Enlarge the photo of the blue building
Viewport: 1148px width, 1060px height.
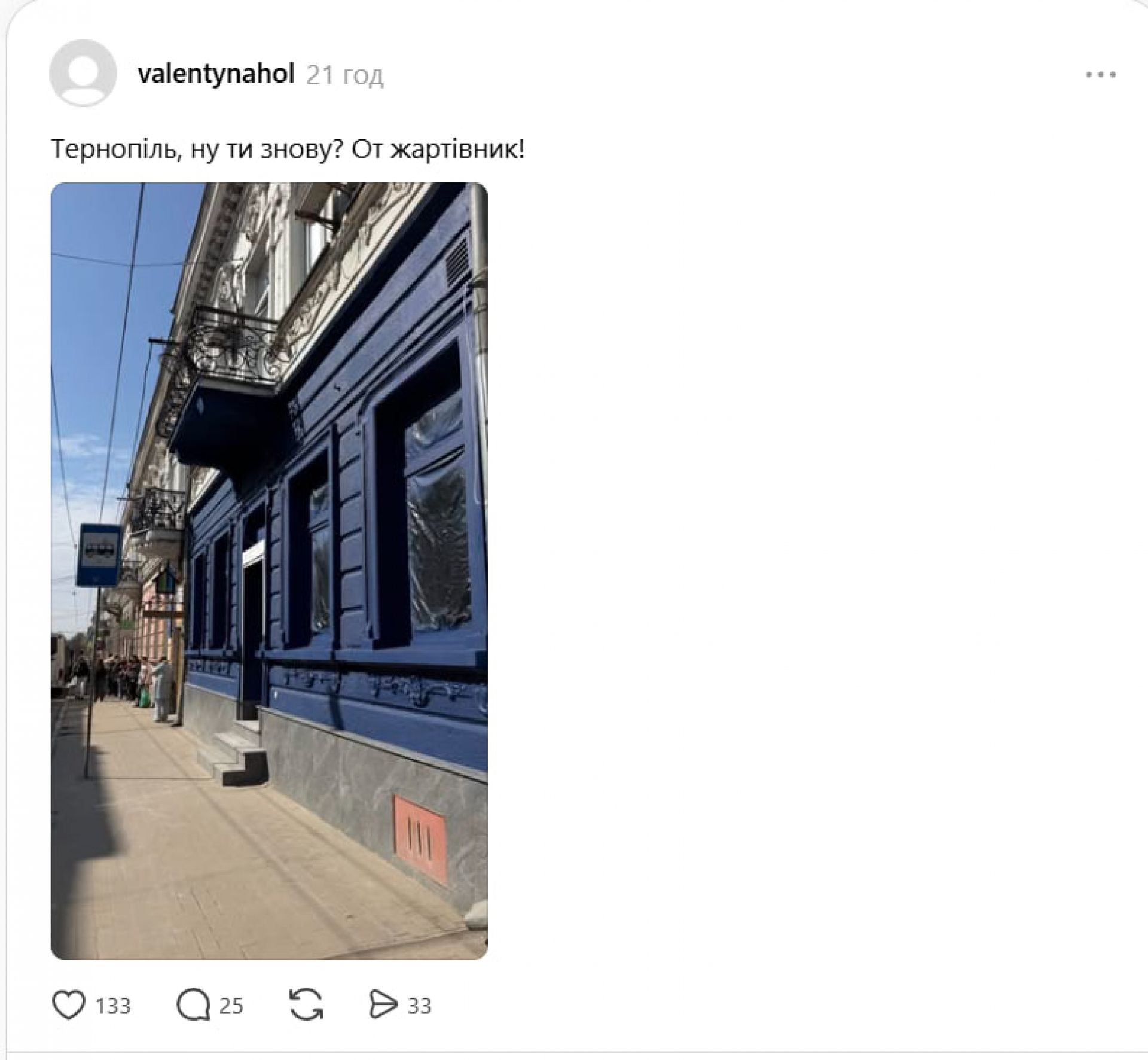point(269,571)
